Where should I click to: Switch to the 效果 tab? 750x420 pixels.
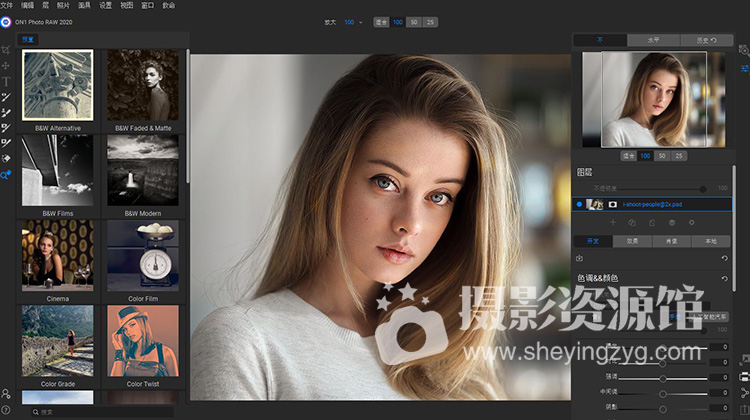632,241
